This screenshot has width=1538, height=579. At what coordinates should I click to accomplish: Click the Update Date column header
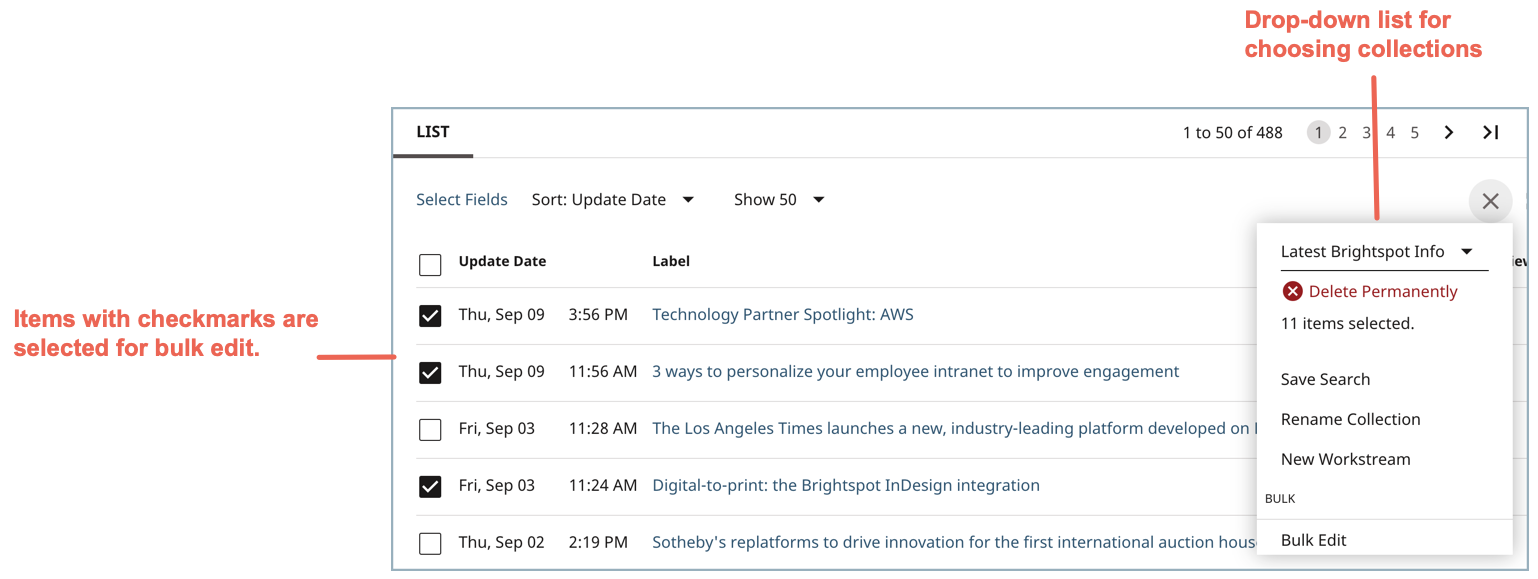[x=502, y=261]
